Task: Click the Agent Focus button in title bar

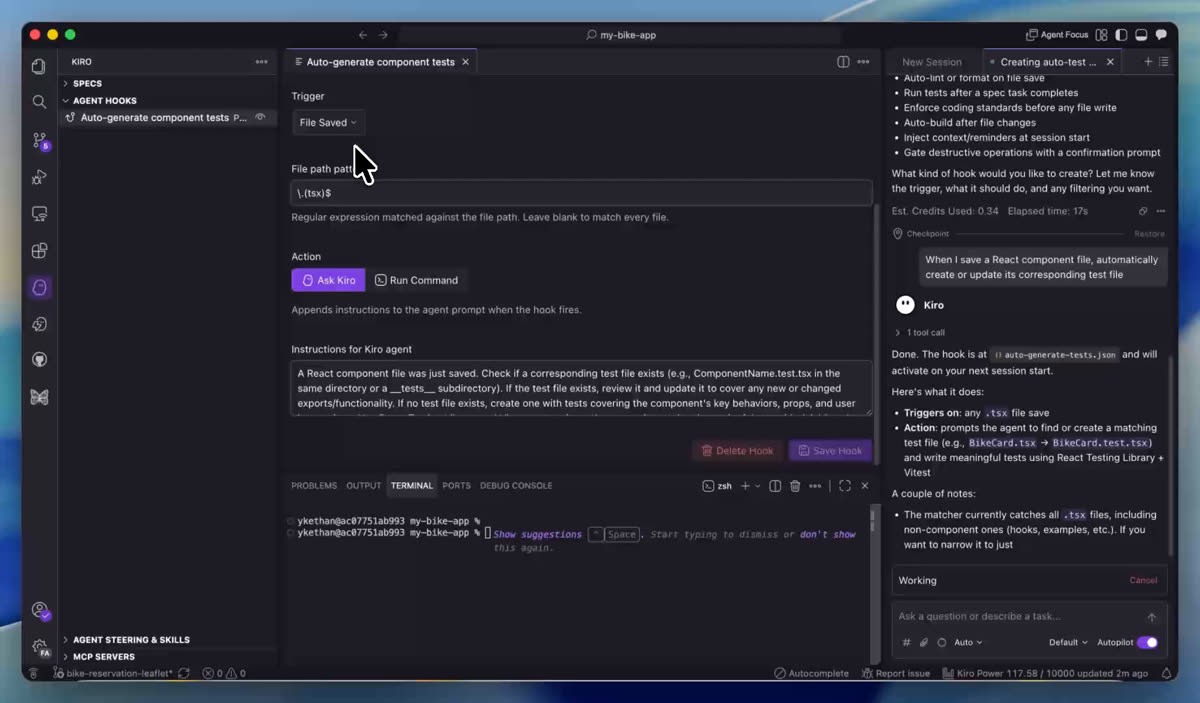Action: pyautogui.click(x=1057, y=35)
